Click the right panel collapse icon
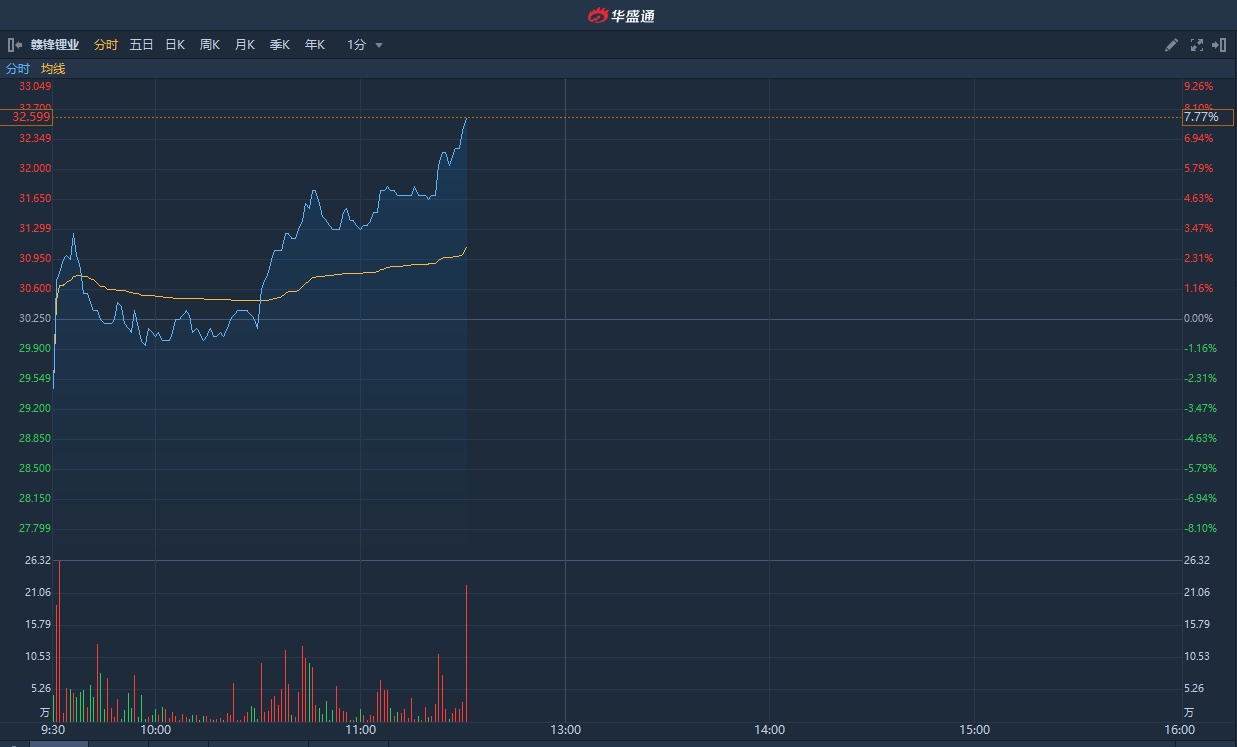The width and height of the screenshot is (1237, 747). (x=1219, y=45)
